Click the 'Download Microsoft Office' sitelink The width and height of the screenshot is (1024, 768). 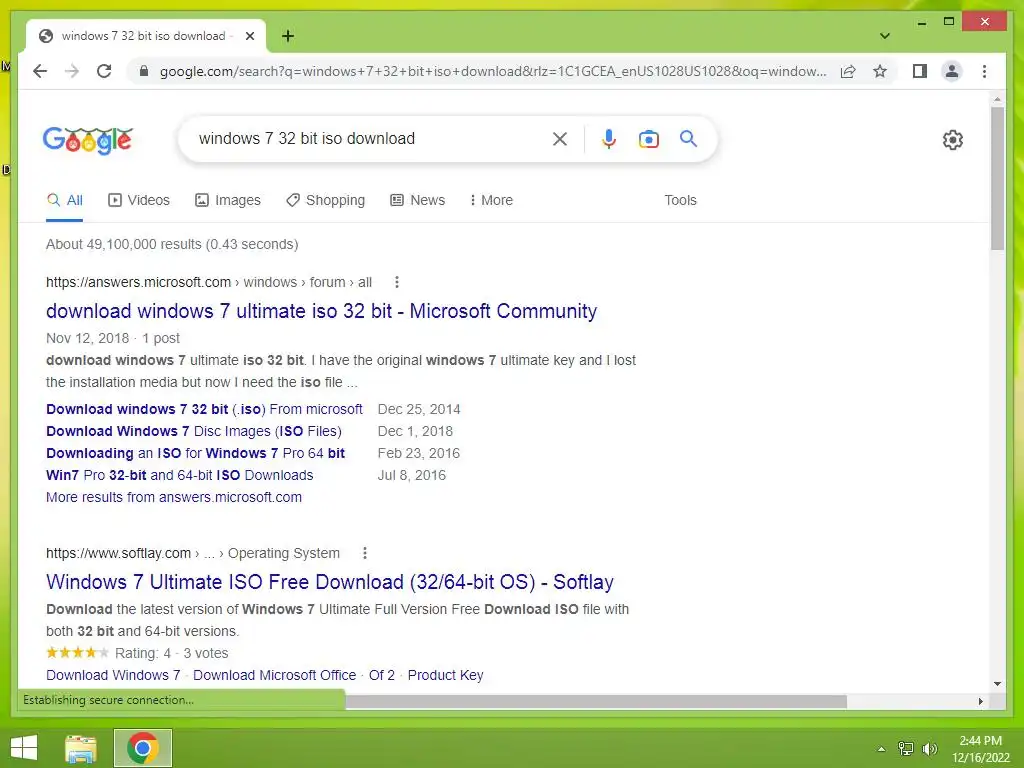pyautogui.click(x=274, y=675)
